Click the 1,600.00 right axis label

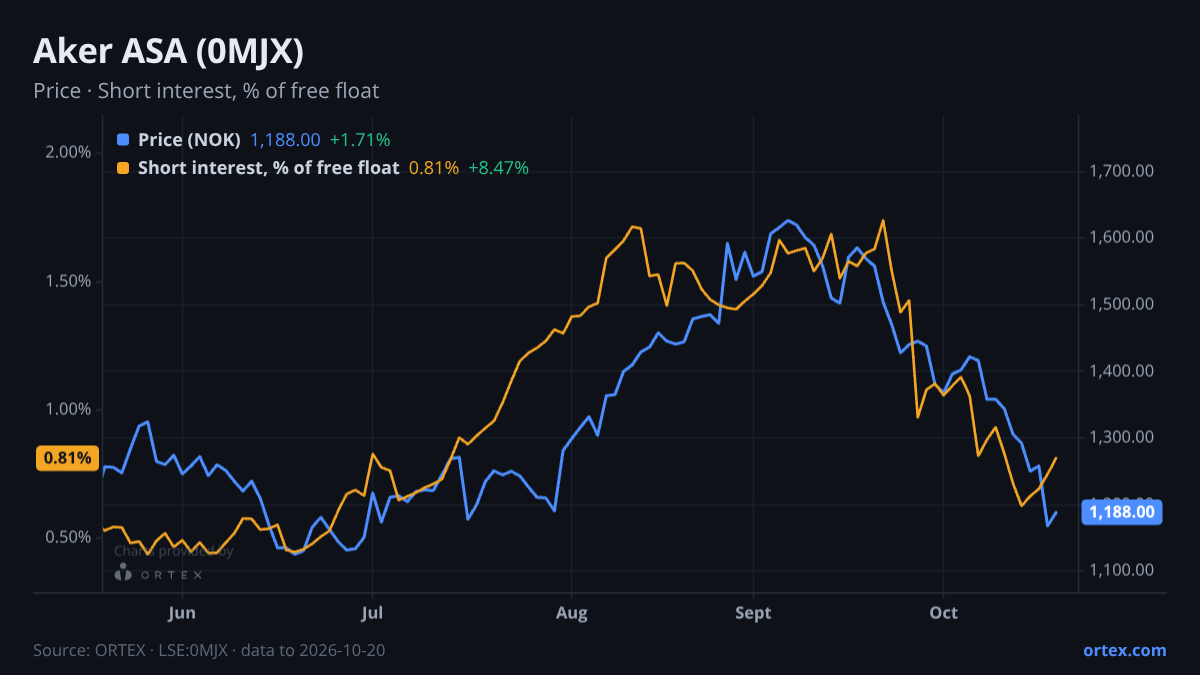tap(1121, 237)
